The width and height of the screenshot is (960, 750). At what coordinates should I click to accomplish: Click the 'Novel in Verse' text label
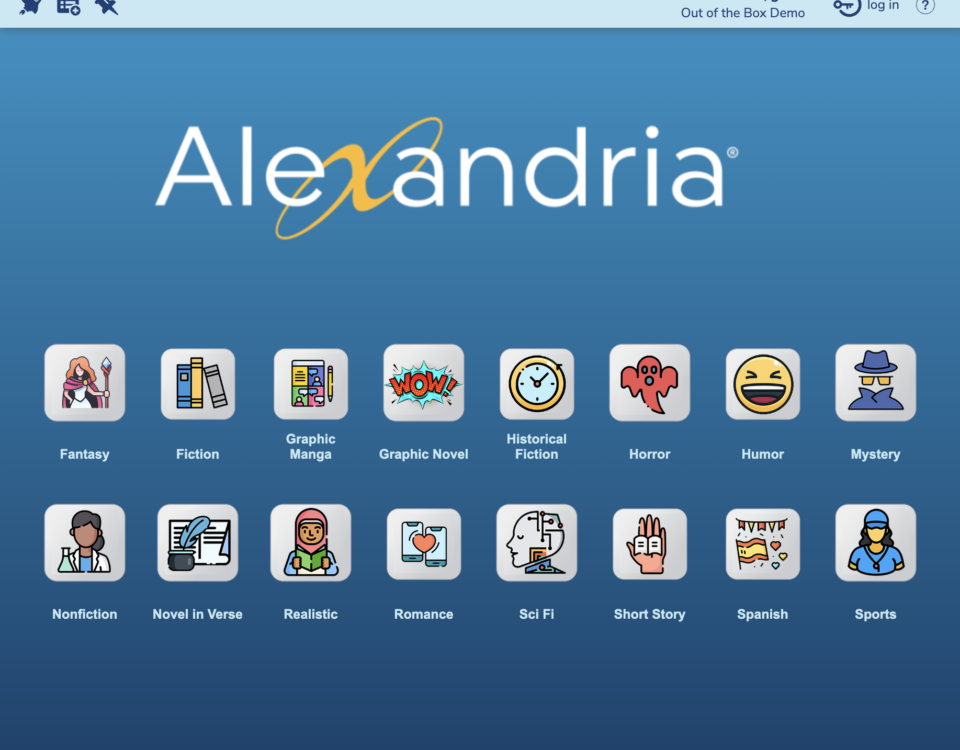tap(198, 614)
